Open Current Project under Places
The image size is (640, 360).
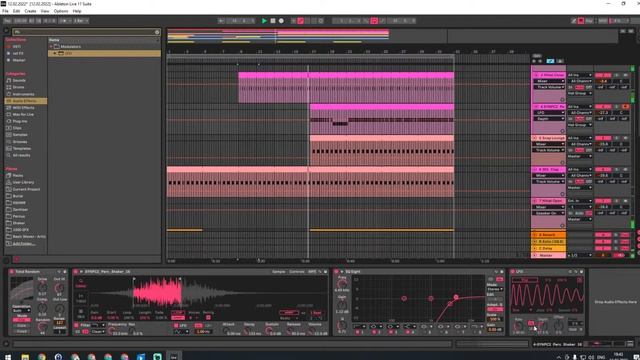coord(26,189)
